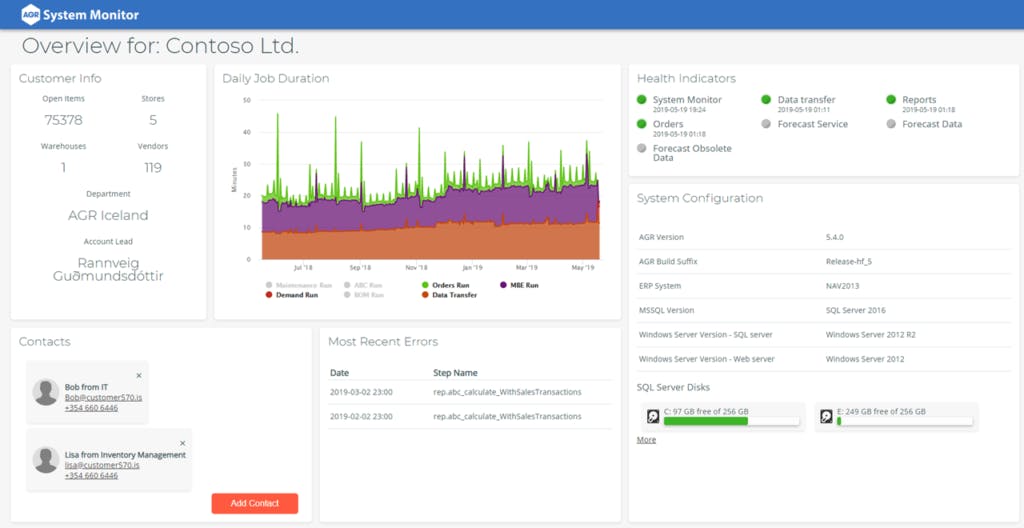Click the Forecast Service grey status dot
Screen dimensions: 1024x528
point(766,124)
